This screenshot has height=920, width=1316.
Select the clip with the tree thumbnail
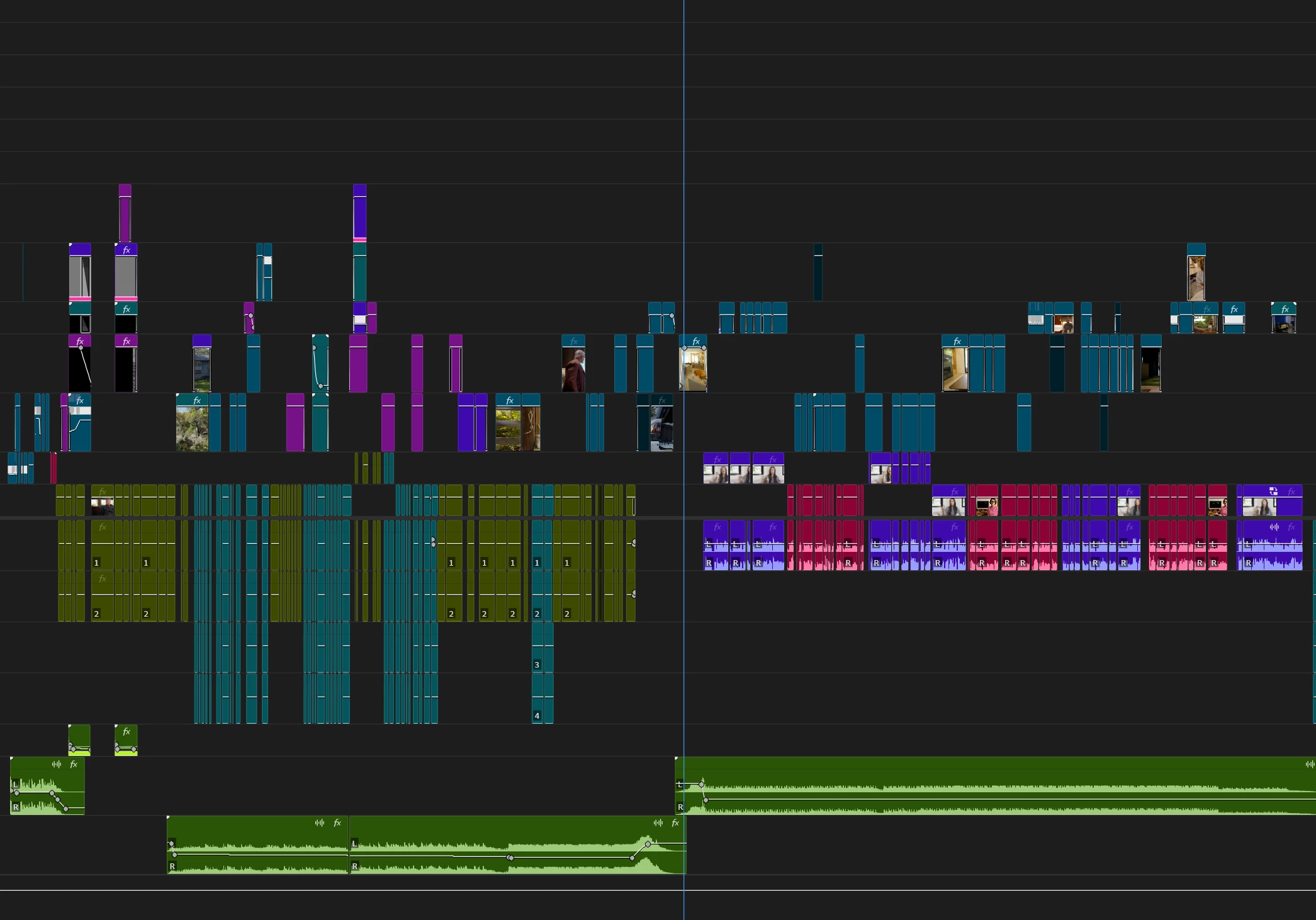[193, 423]
